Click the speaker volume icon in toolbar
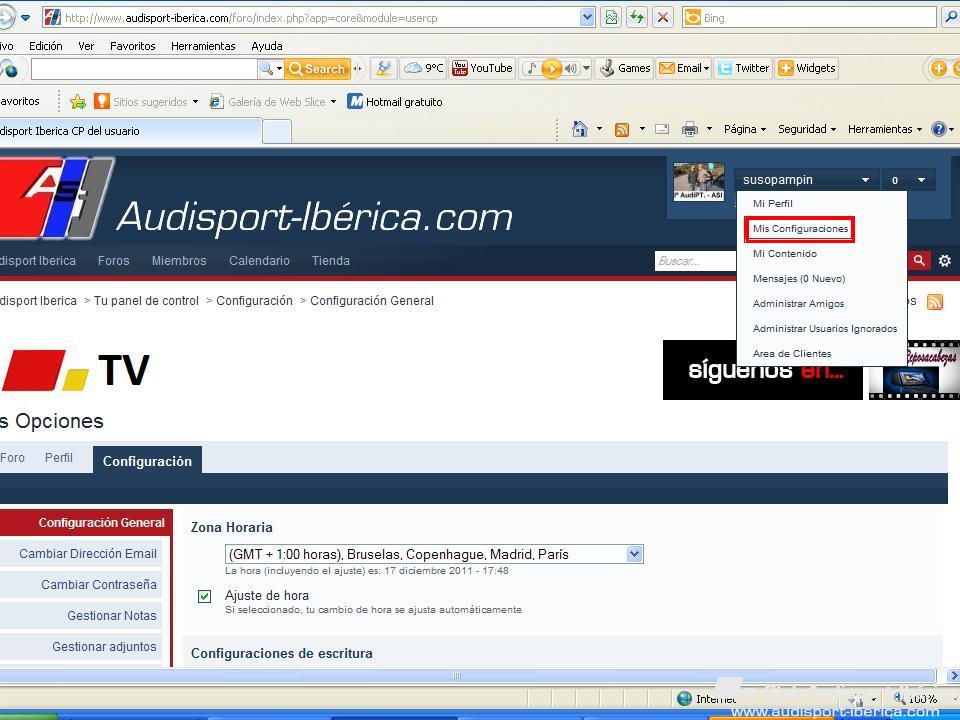960x720 pixels. 571,69
